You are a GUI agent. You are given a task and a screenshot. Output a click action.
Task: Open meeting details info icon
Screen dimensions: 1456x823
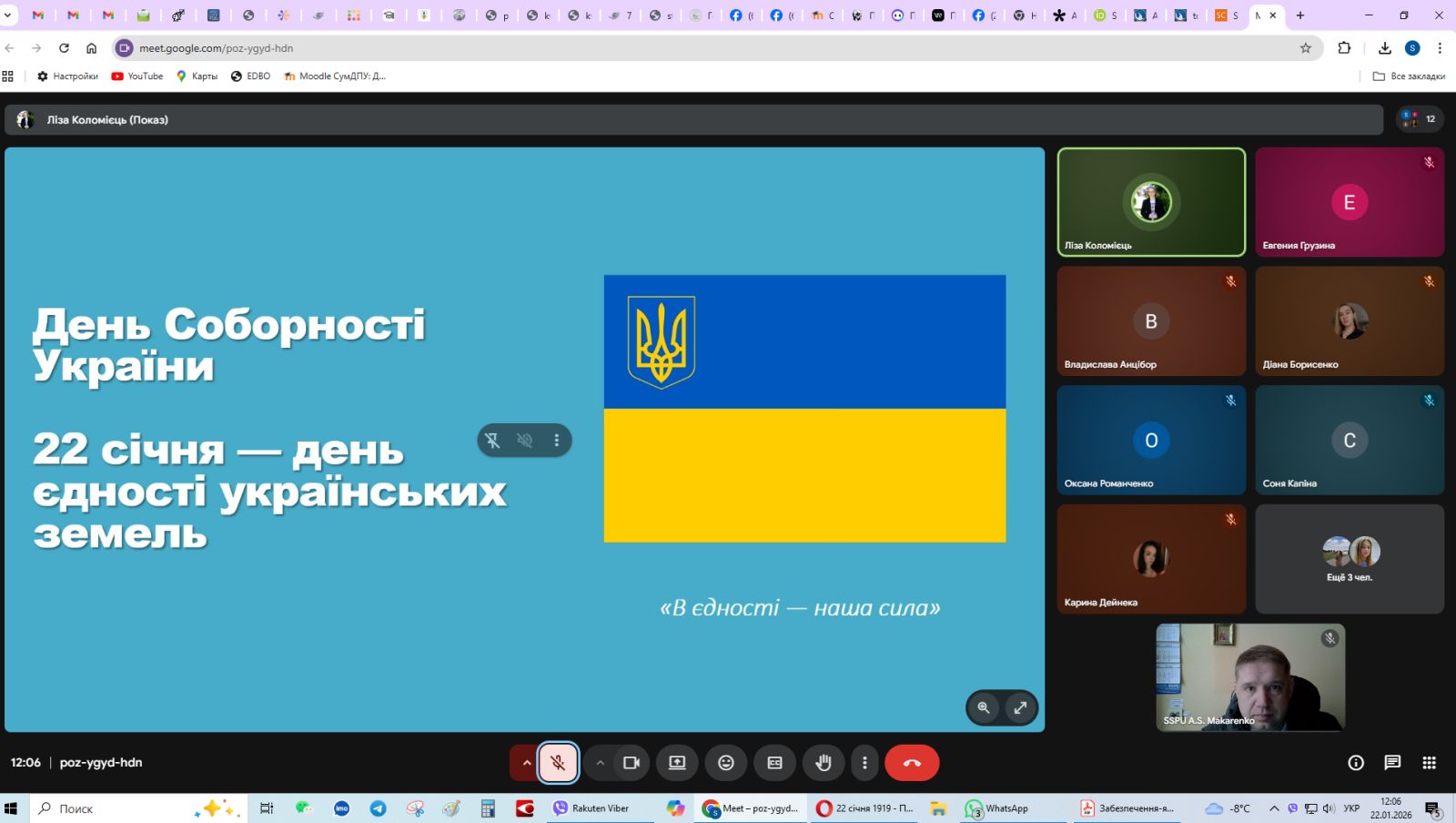[1356, 763]
